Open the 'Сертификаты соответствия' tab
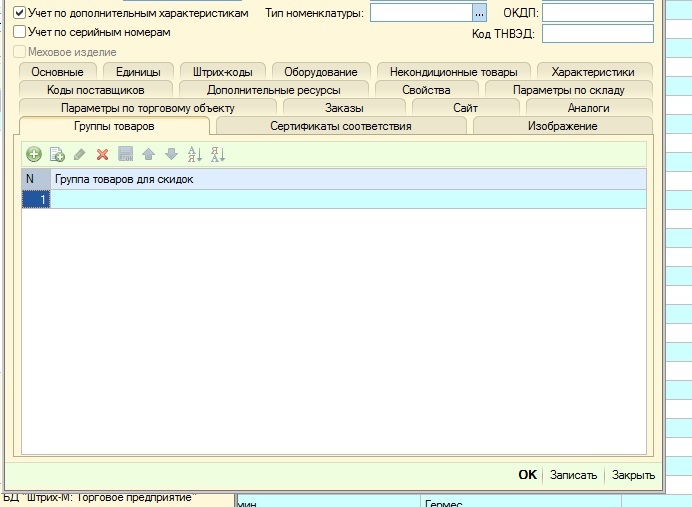The image size is (692, 507). [x=340, y=126]
